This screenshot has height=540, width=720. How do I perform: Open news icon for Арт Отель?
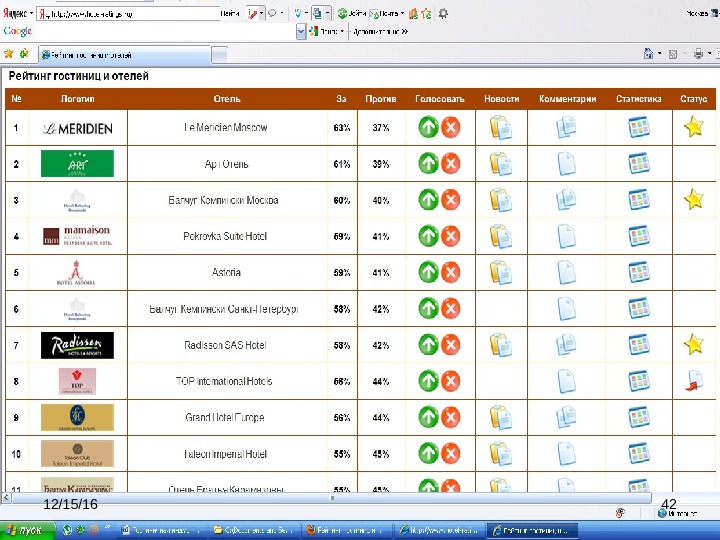coord(501,163)
